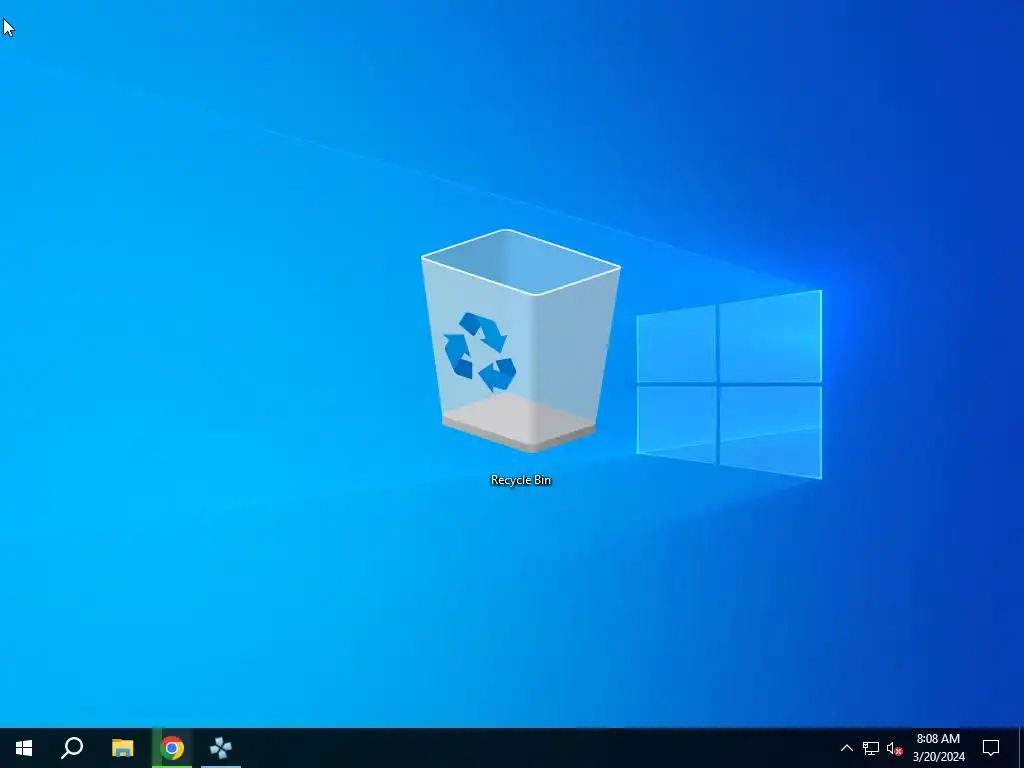Open the Action Center notifications icon
1024x768 pixels.
[x=991, y=748]
